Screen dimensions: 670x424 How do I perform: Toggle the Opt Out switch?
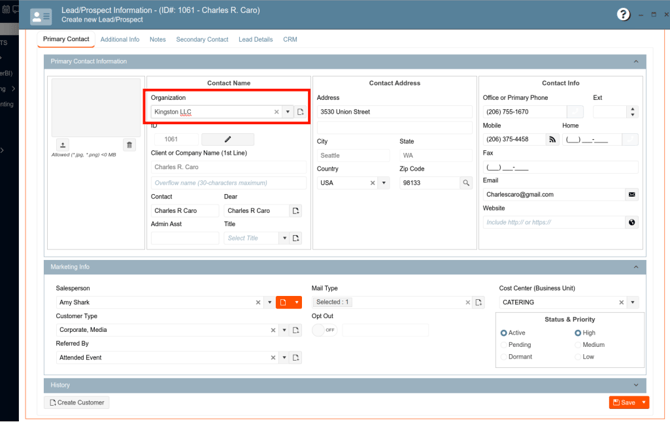pos(325,330)
